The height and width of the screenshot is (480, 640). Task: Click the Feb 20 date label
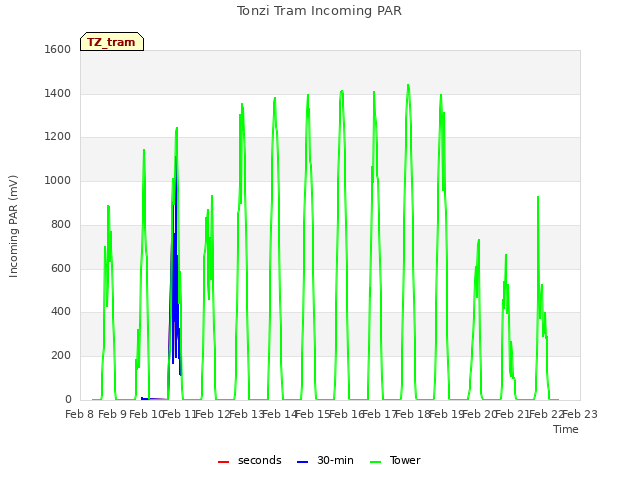[x=478, y=414]
